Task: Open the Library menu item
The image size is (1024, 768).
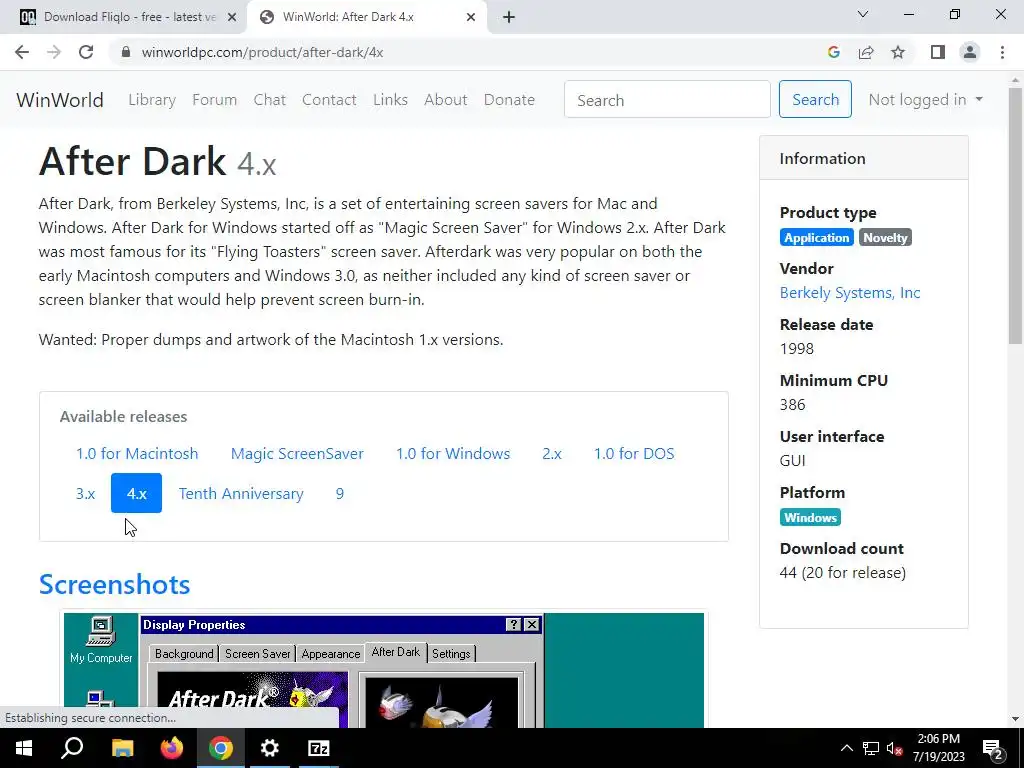Action: [x=152, y=100]
